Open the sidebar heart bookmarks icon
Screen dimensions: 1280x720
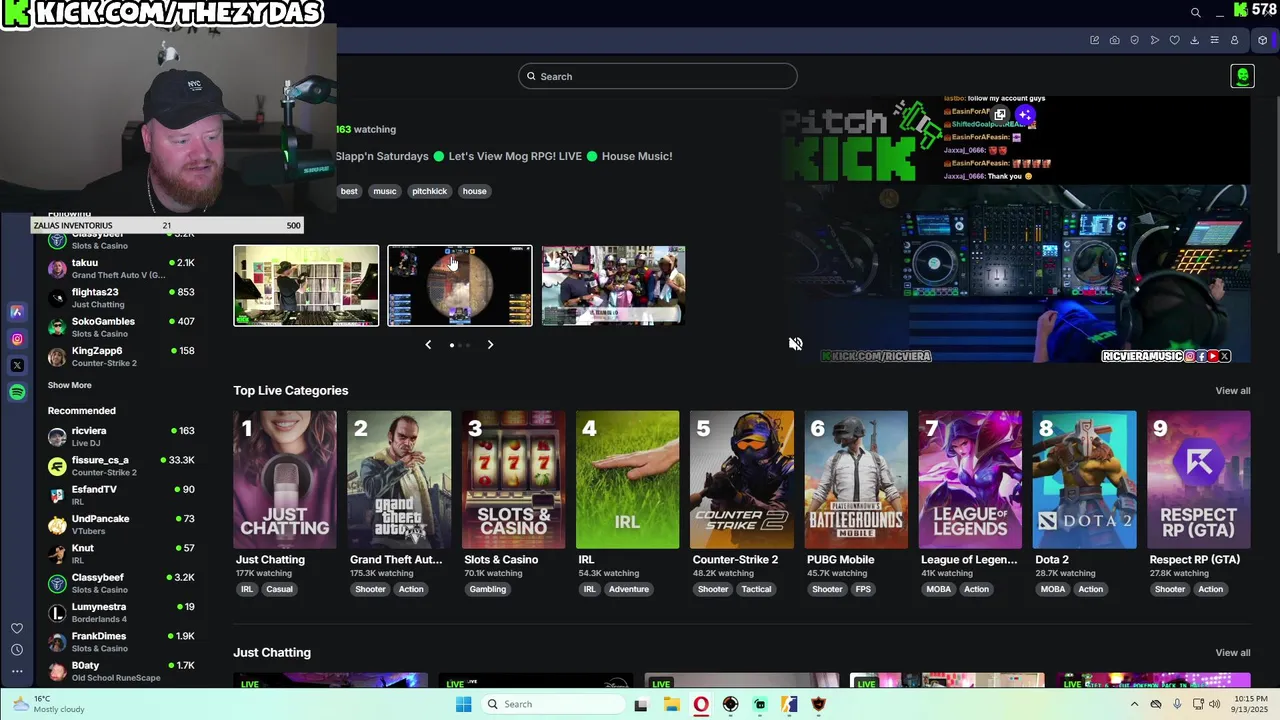[17, 628]
